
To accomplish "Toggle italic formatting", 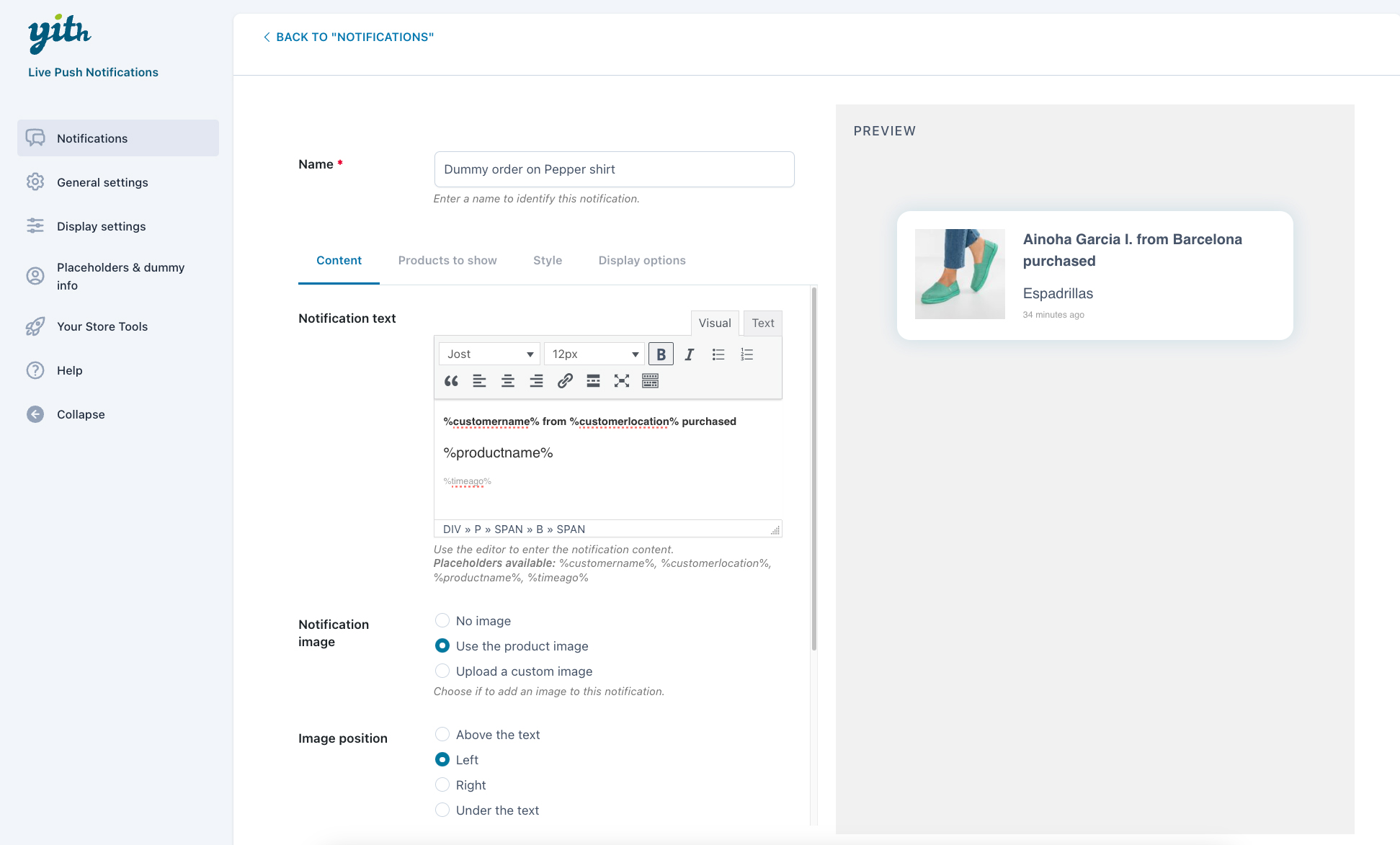I will point(689,354).
